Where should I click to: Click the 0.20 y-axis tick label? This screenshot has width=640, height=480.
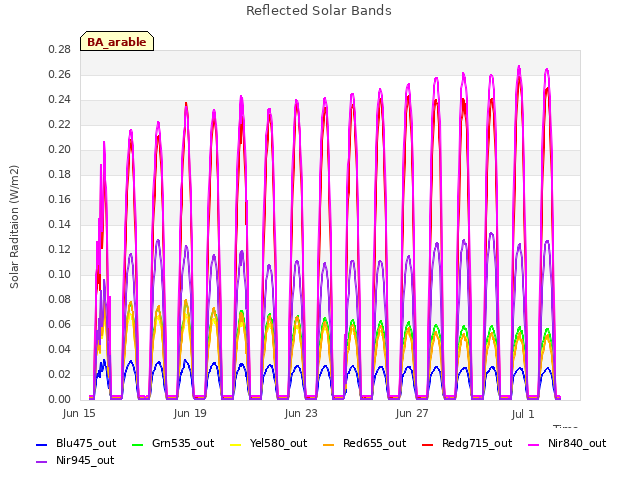click(x=60, y=149)
